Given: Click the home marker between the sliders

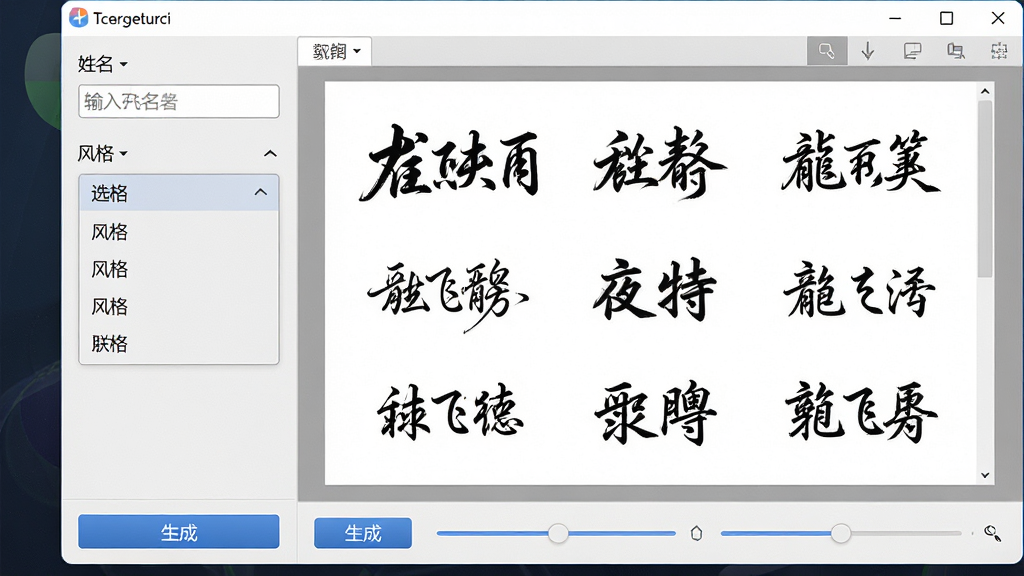Looking at the screenshot, I should tap(696, 534).
